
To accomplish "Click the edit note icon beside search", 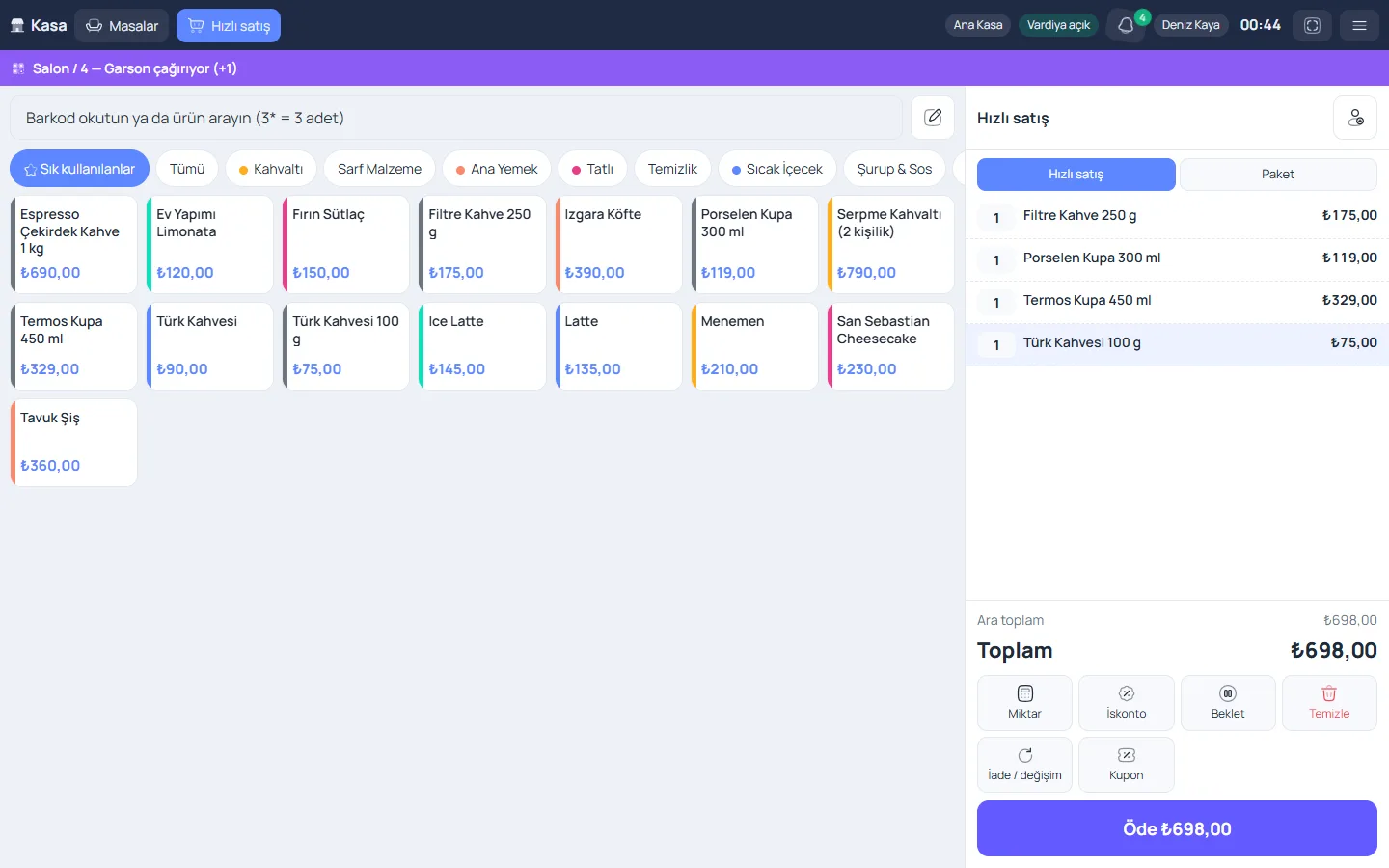I will pyautogui.click(x=933, y=118).
